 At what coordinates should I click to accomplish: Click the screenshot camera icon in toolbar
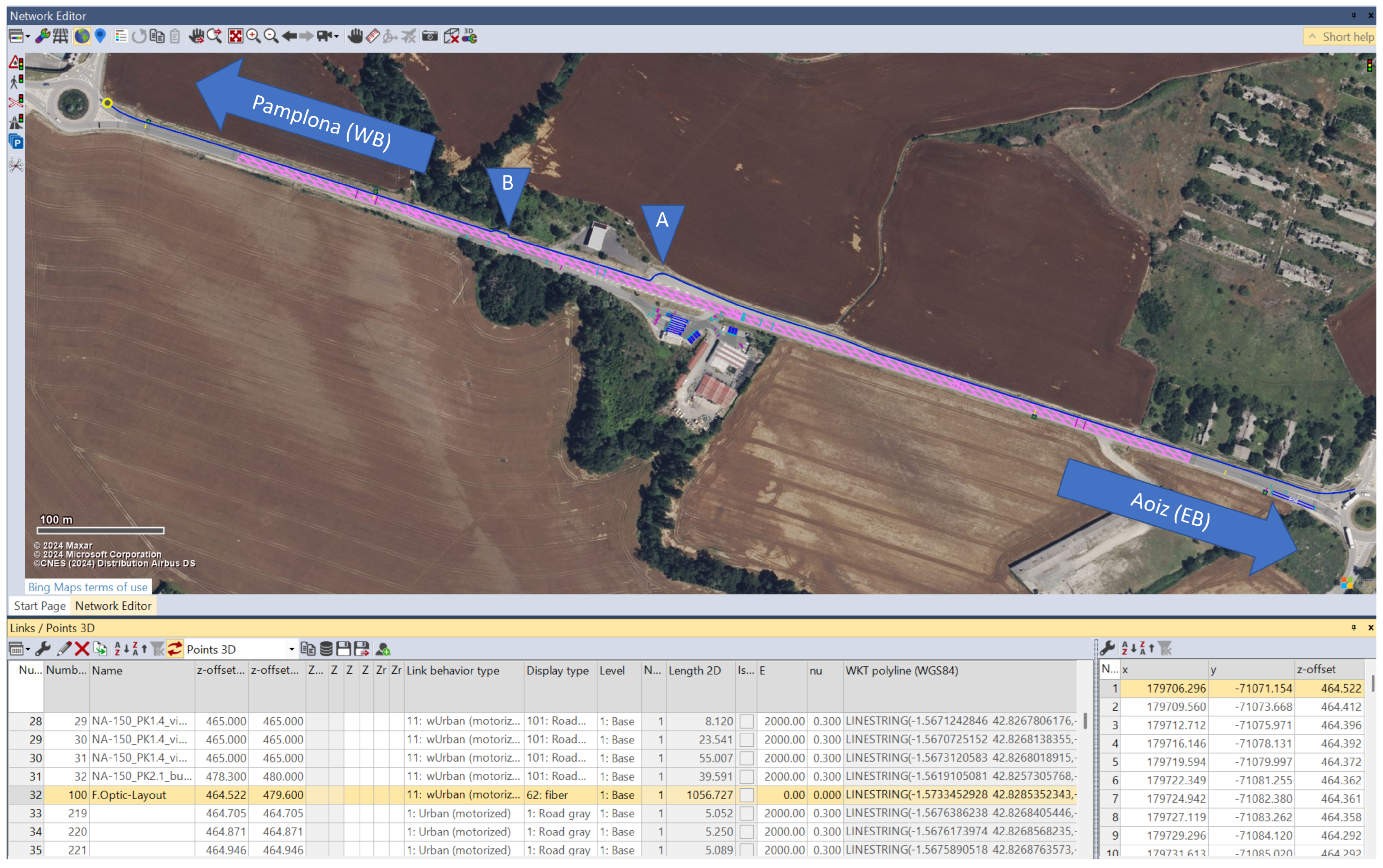[429, 37]
